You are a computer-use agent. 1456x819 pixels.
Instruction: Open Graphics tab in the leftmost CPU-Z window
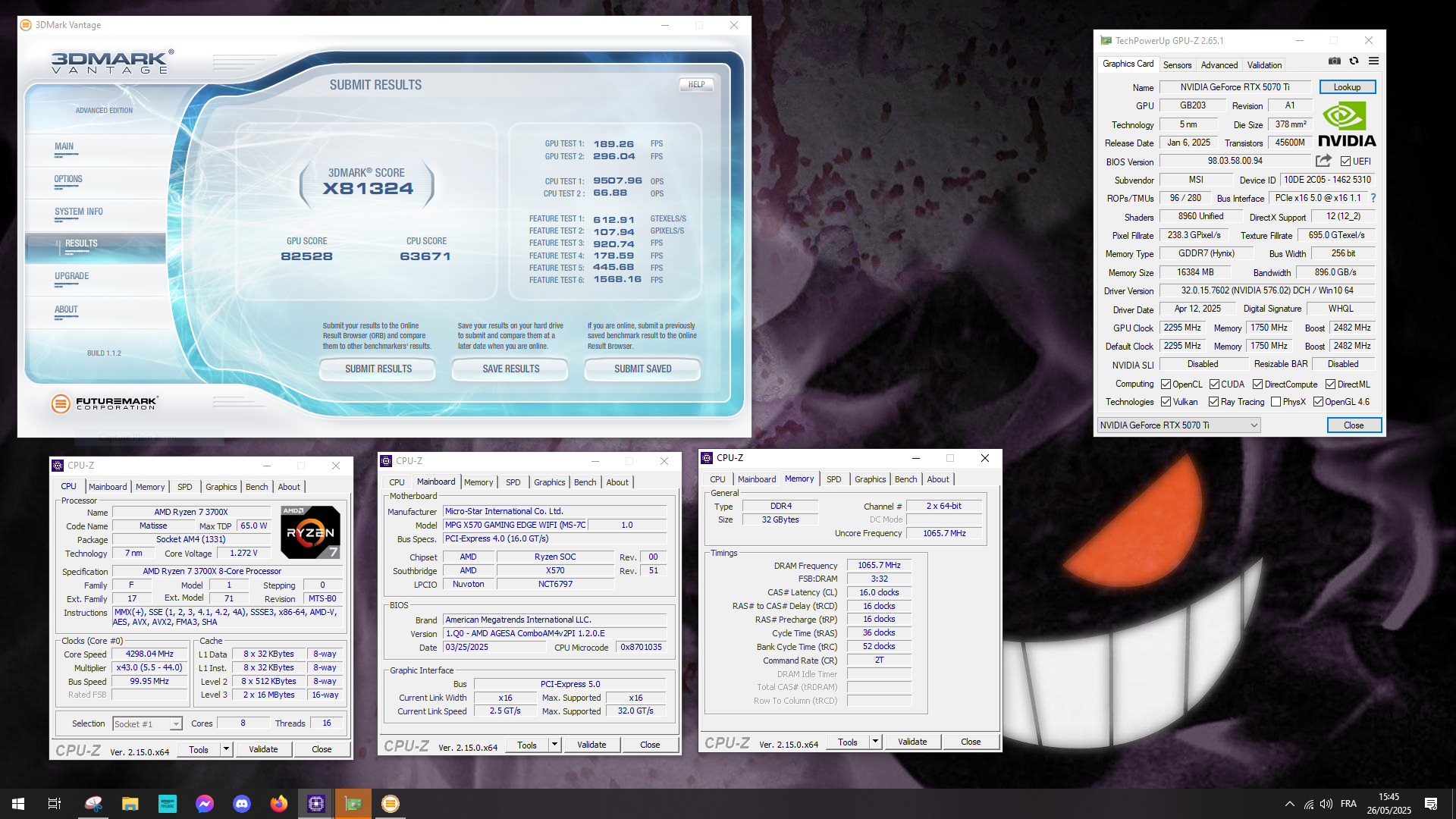click(221, 487)
